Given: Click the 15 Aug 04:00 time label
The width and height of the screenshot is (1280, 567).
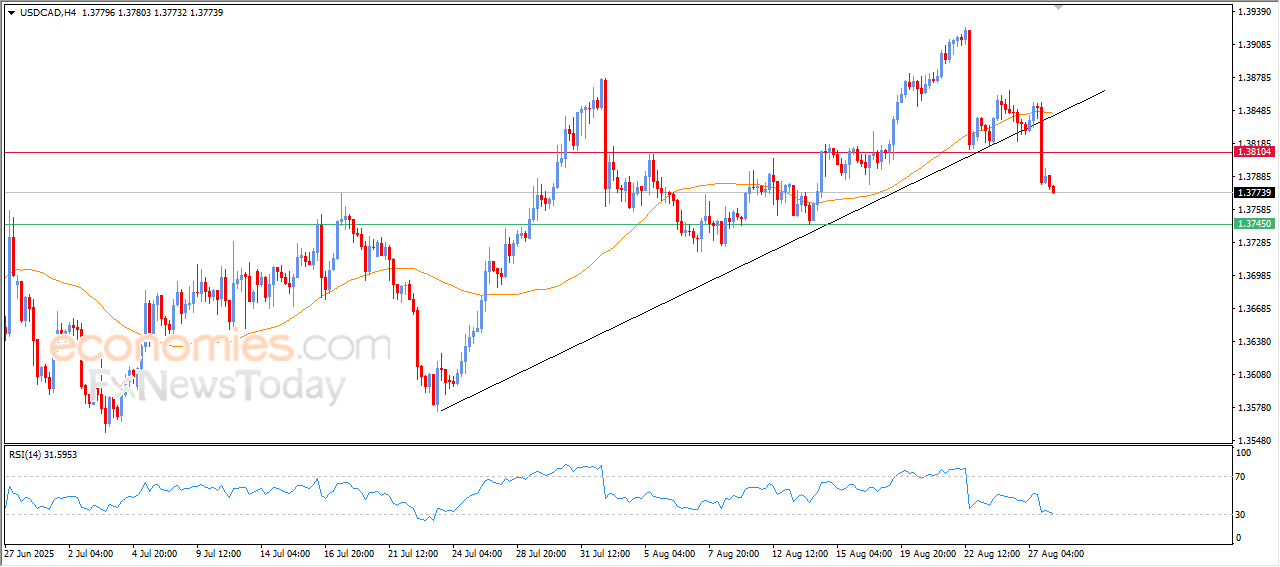Looking at the screenshot, I should tap(864, 553).
